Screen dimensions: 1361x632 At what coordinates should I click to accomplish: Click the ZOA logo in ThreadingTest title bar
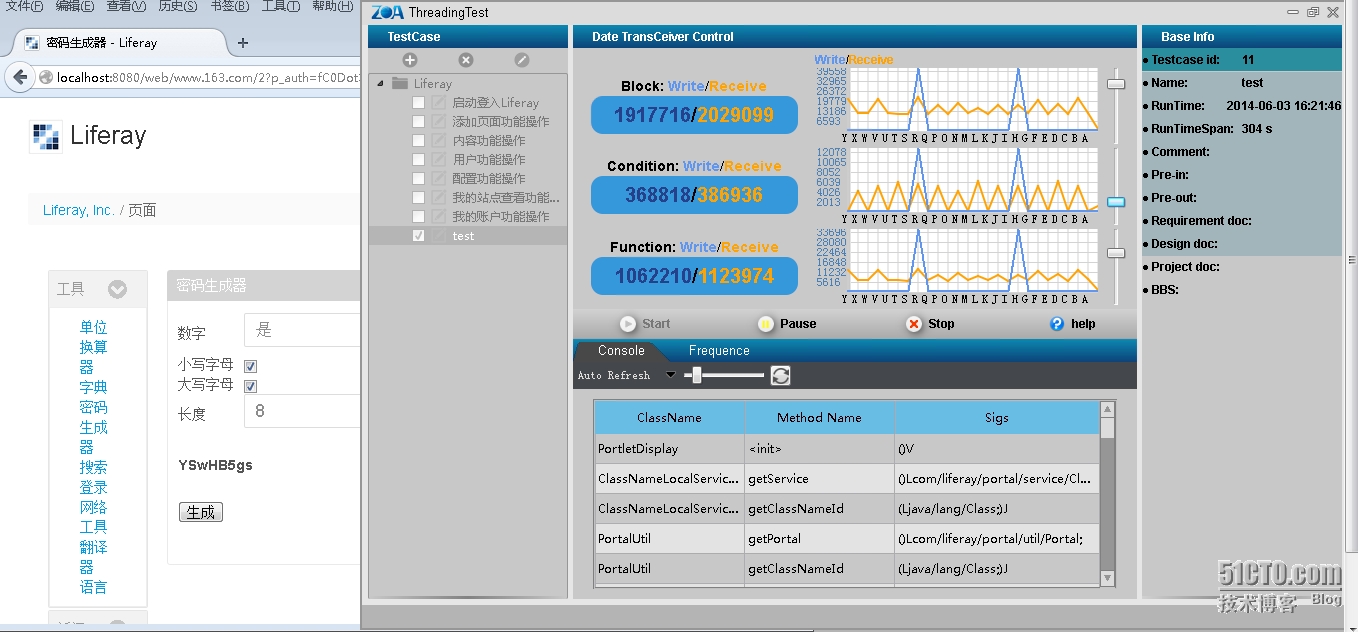tap(387, 12)
